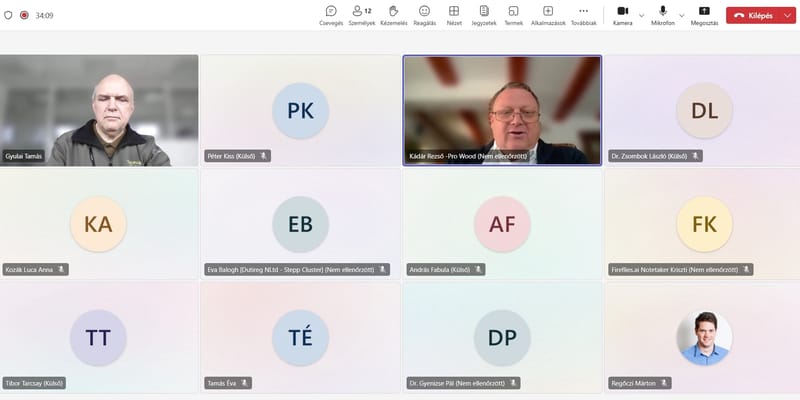Show the Személyek participants list
The image size is (800, 400).
362,15
